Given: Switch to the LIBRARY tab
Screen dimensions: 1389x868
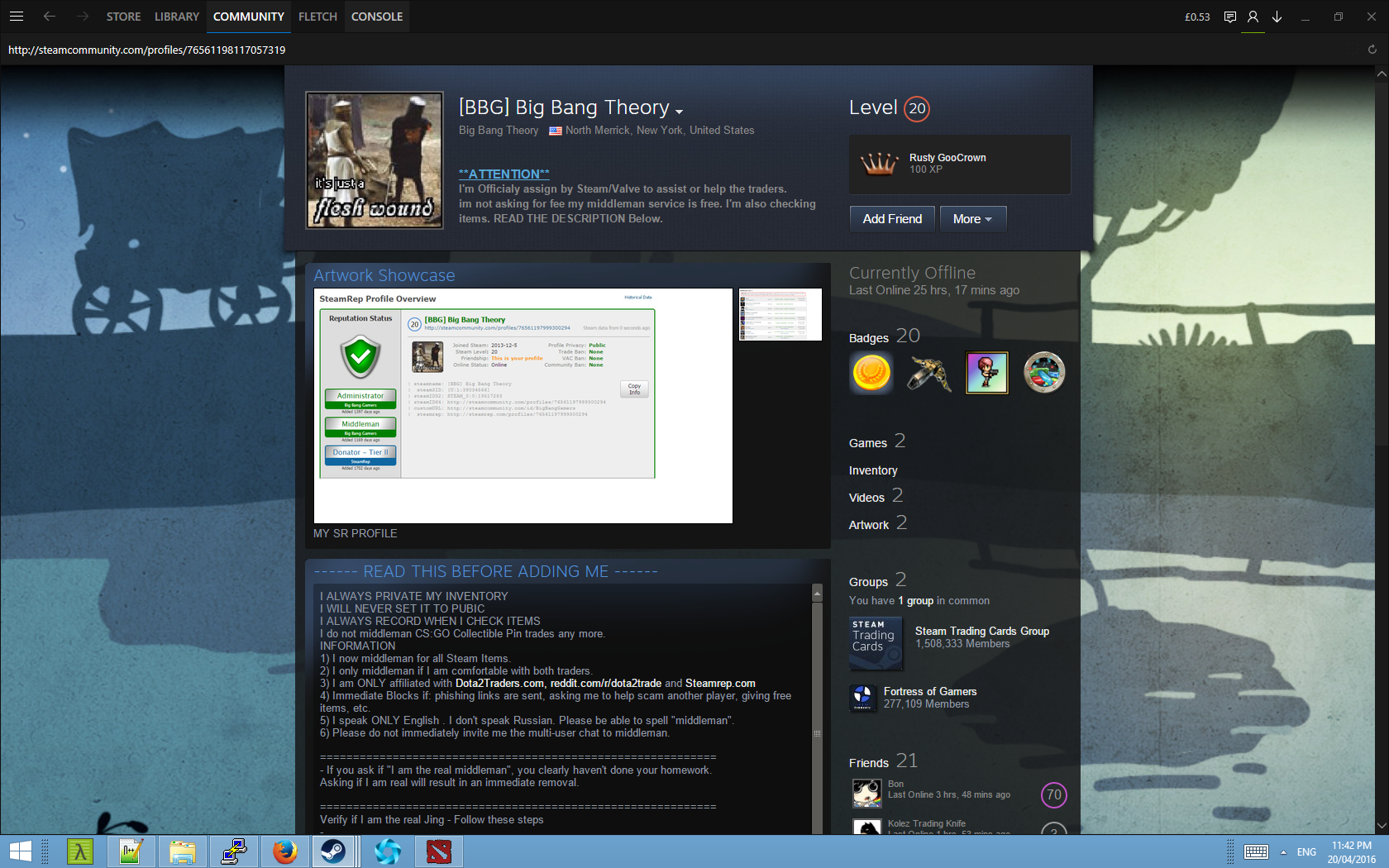Looking at the screenshot, I should [x=176, y=17].
